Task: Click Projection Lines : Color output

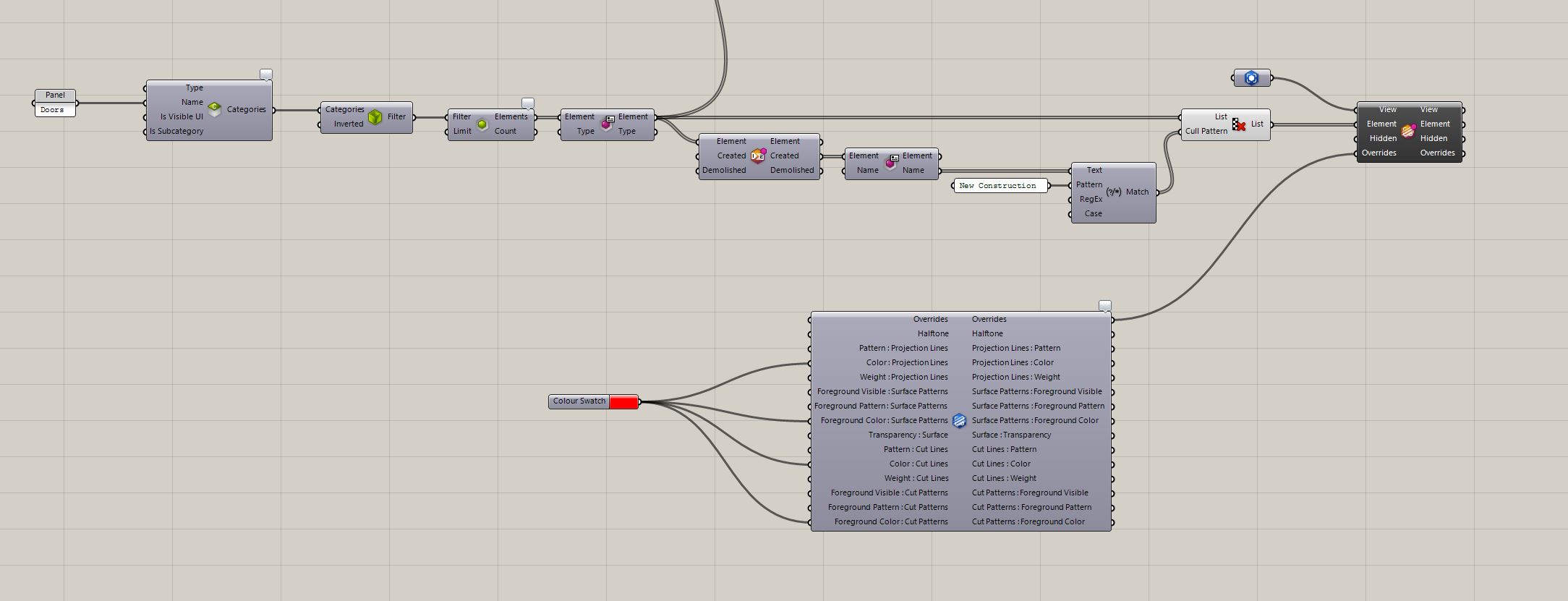Action: coord(1013,362)
